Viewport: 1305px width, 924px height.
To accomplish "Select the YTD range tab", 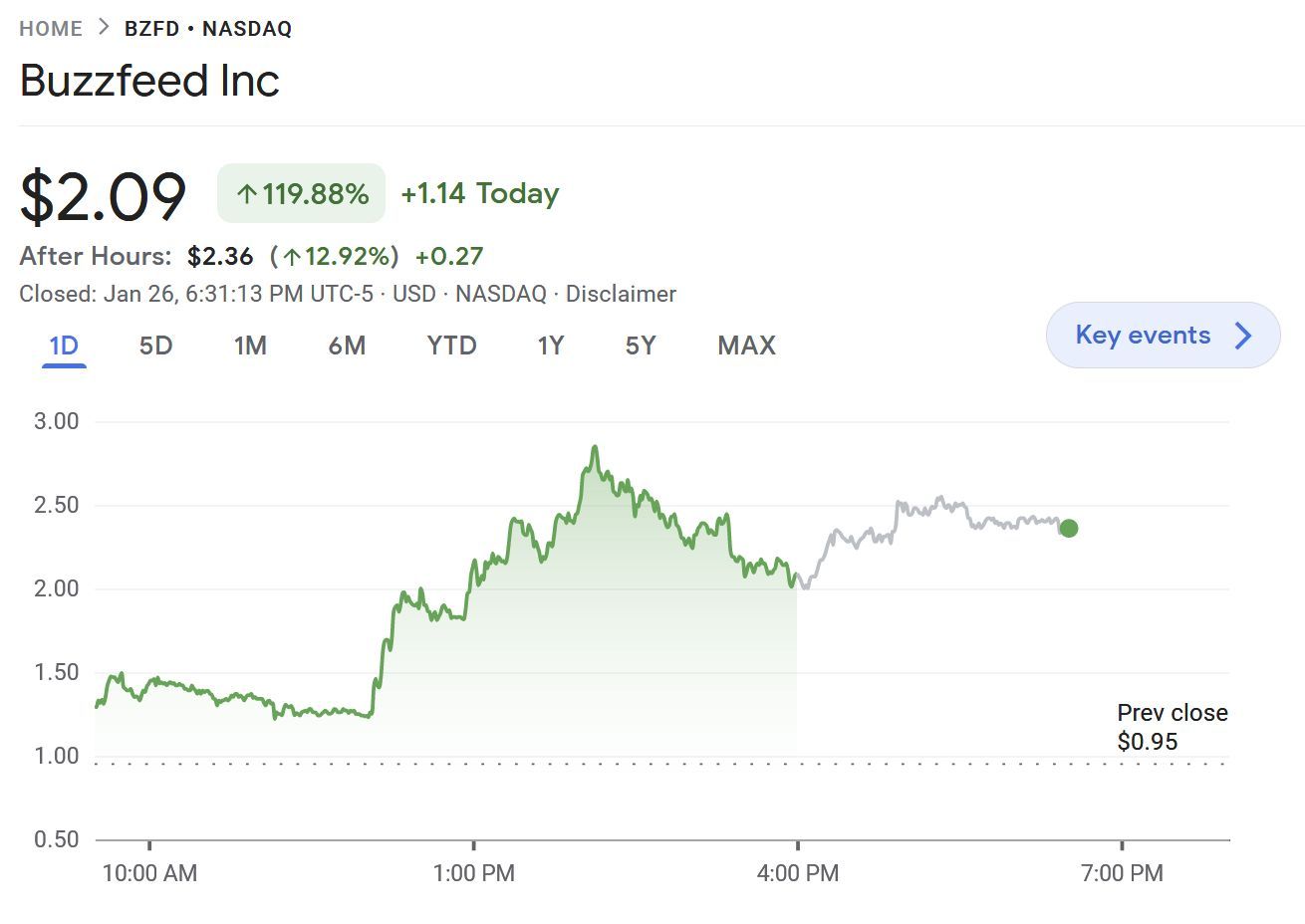I will (x=451, y=346).
